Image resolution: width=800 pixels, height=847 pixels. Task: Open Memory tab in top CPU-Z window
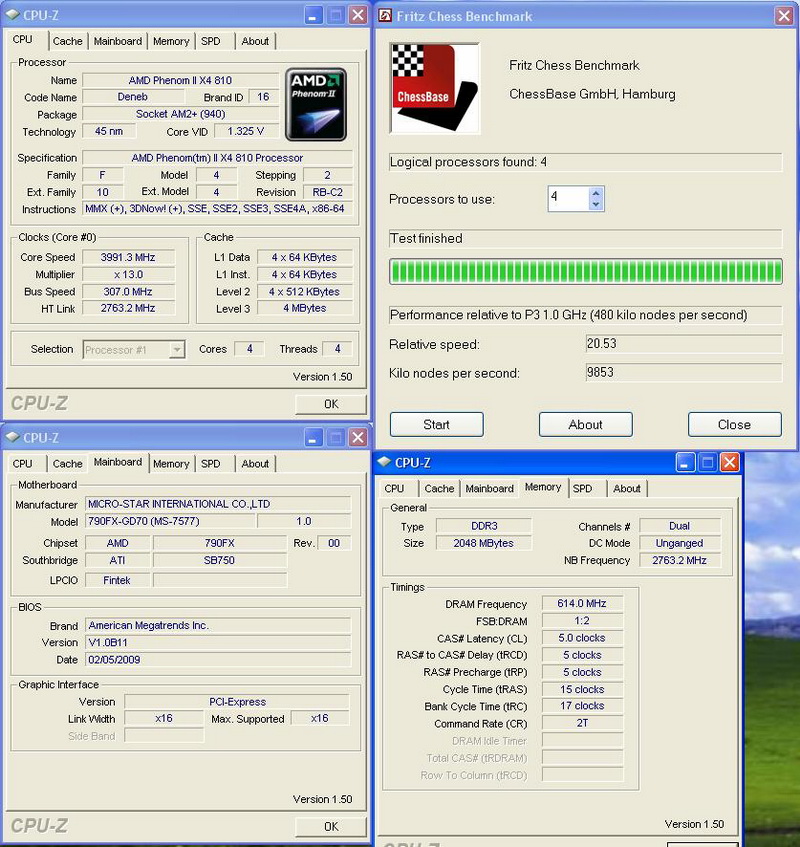pos(171,41)
